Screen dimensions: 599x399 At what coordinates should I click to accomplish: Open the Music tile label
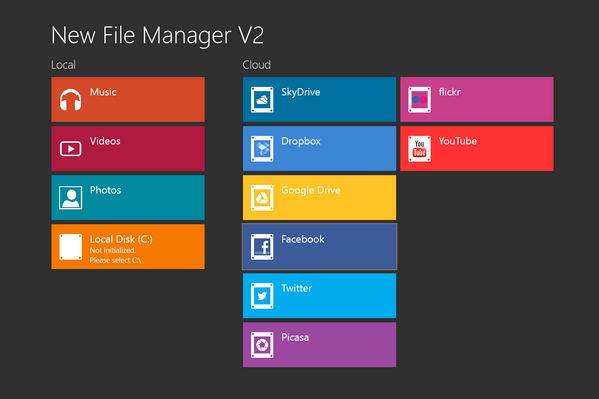(103, 92)
